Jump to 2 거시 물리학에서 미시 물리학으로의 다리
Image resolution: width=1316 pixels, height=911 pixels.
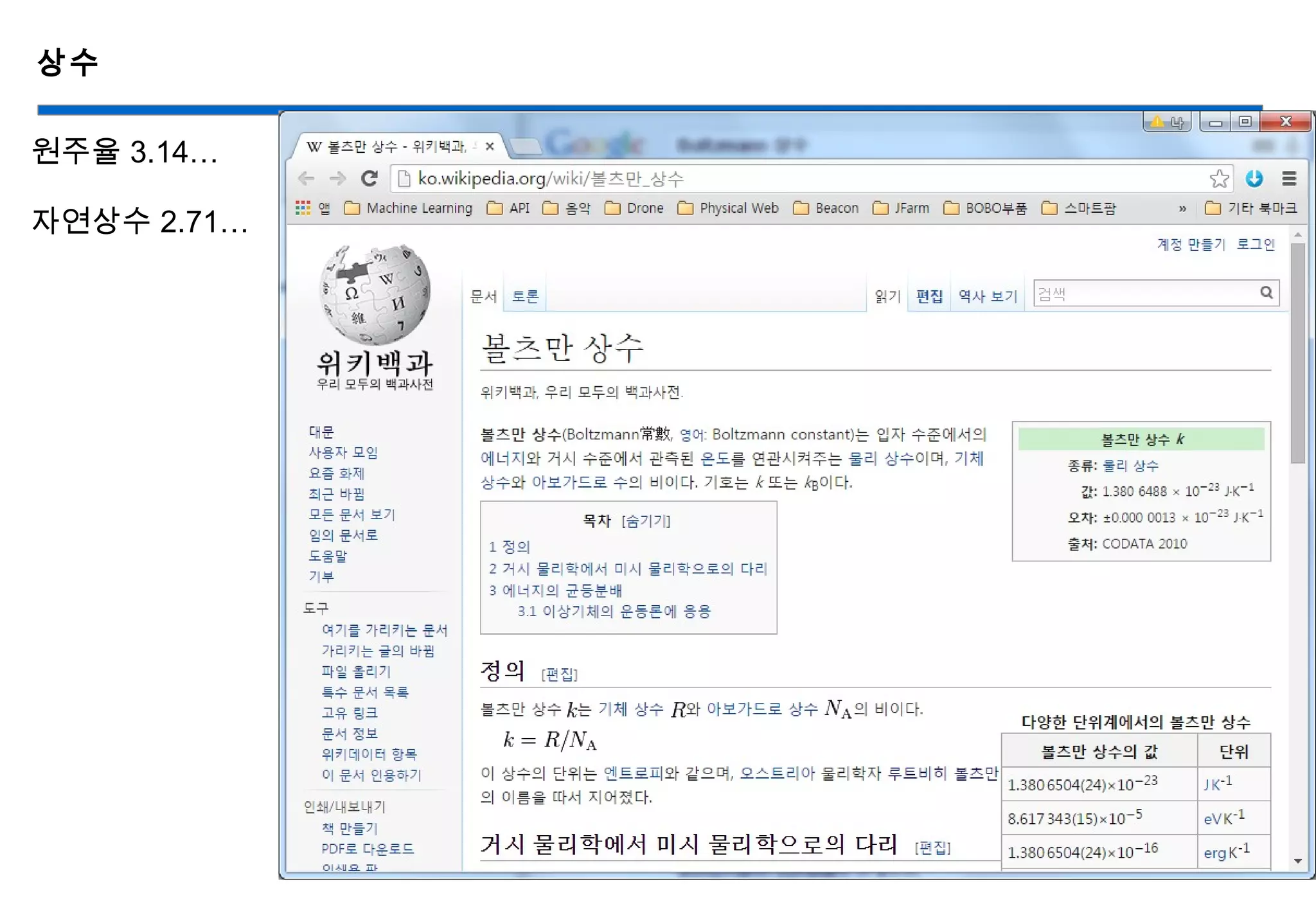click(628, 569)
